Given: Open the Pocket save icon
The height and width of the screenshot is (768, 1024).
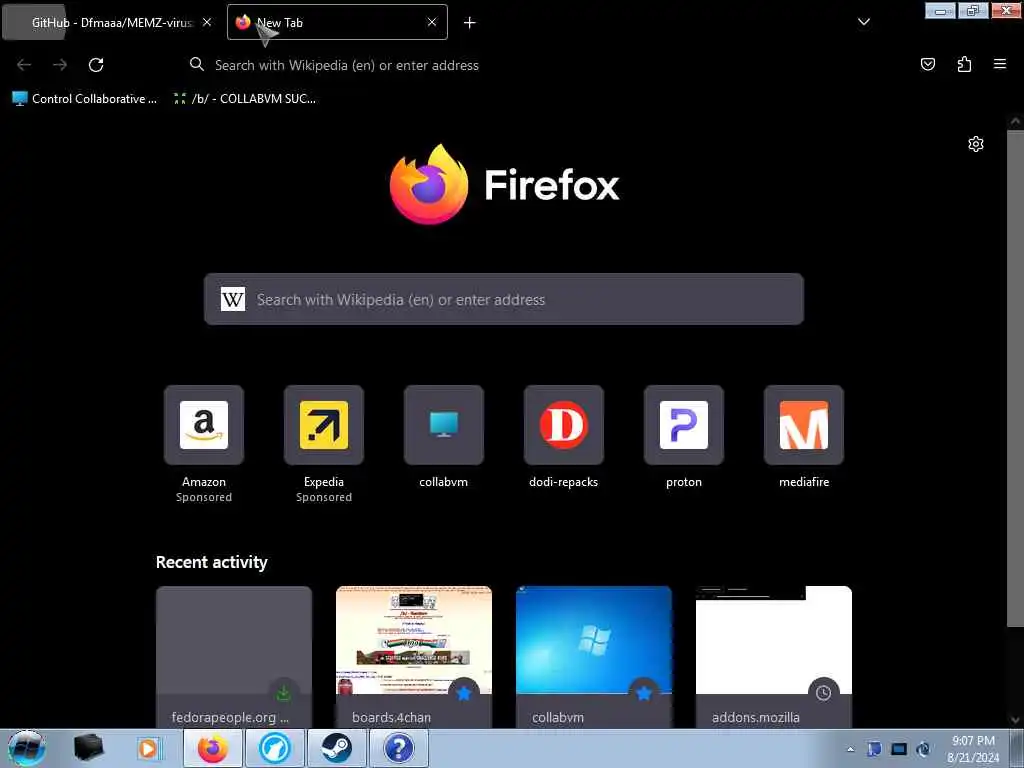Looking at the screenshot, I should [x=927, y=64].
